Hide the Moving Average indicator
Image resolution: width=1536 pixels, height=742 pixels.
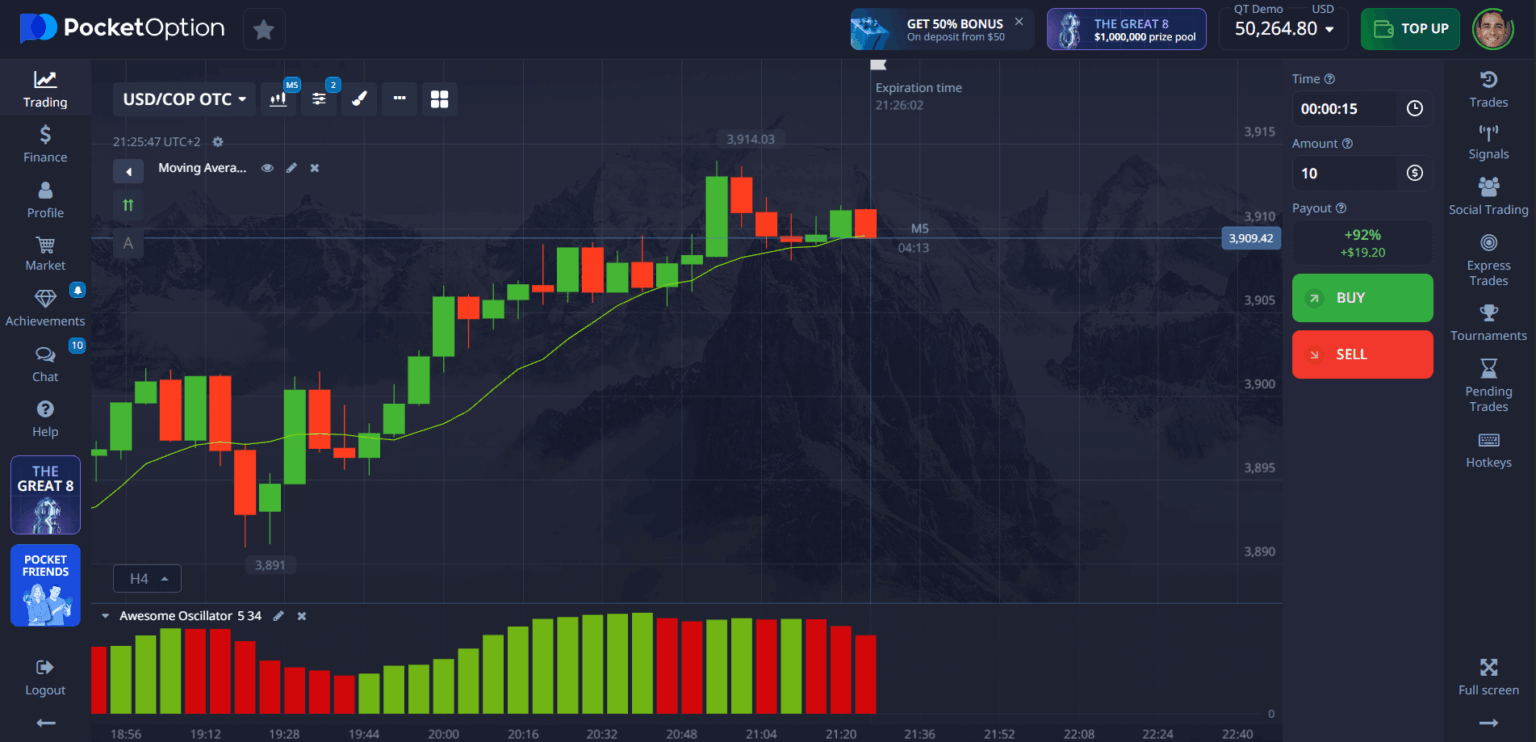click(267, 168)
